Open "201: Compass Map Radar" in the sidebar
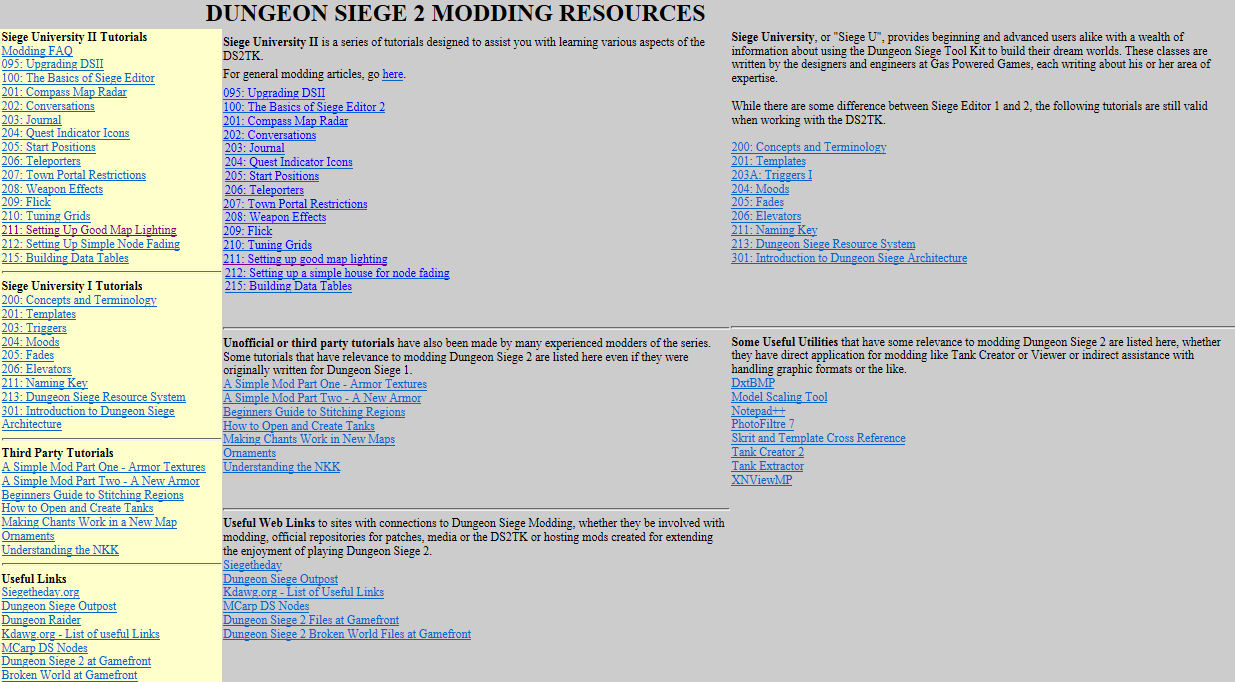 pyautogui.click(x=64, y=92)
